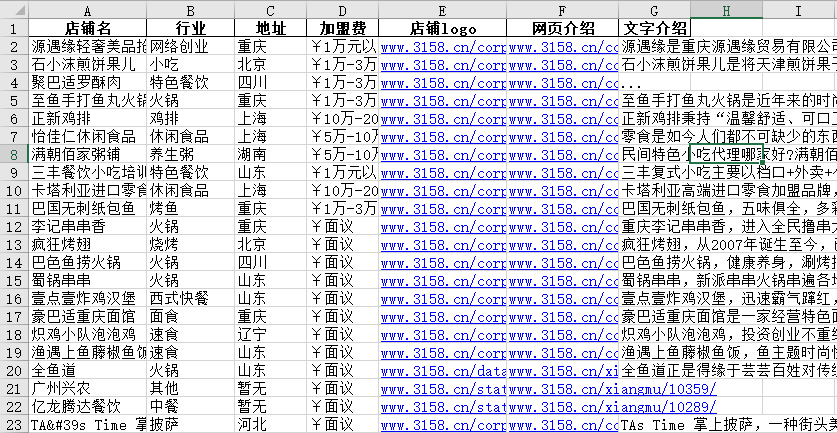Open the 网页介绍 link for 蜀锅串串

563,280
